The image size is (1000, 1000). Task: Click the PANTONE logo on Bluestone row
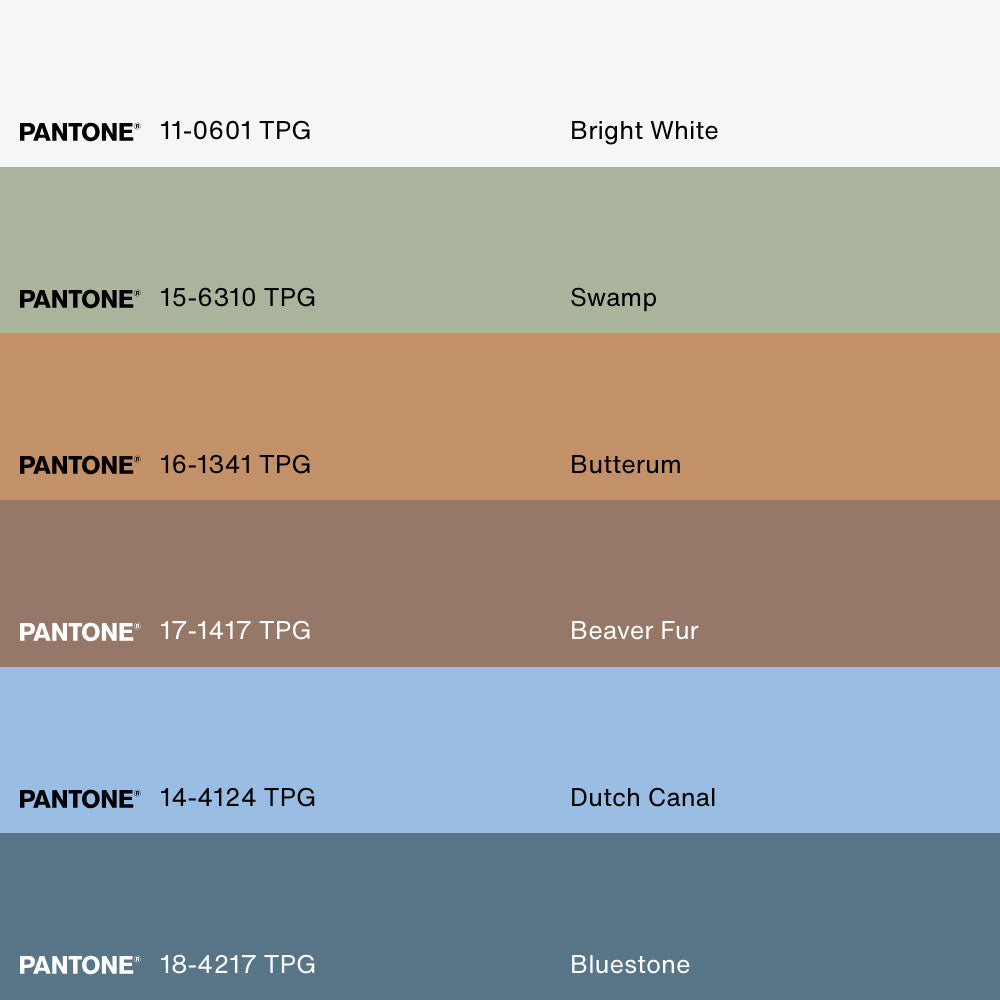click(79, 965)
